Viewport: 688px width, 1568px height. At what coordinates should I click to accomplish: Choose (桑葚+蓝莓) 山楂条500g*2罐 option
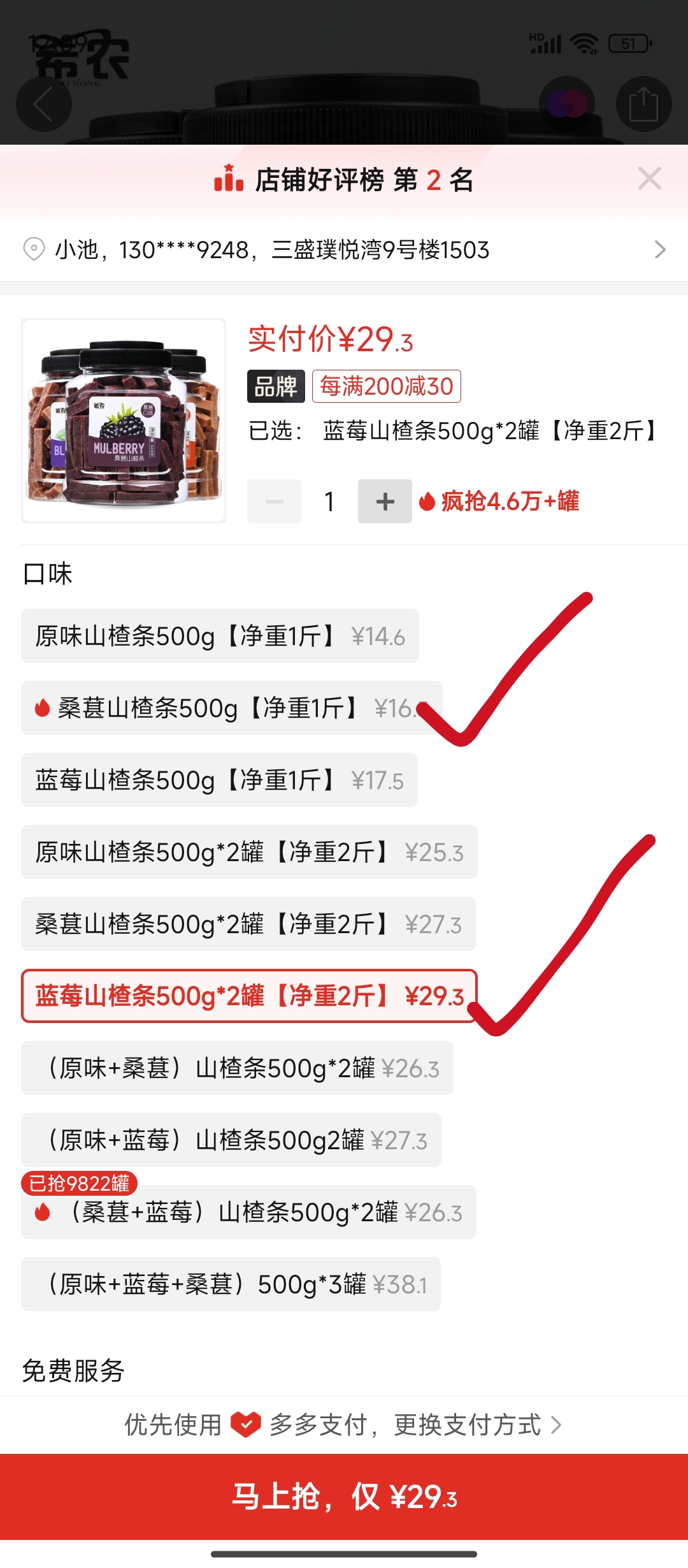click(x=248, y=1212)
